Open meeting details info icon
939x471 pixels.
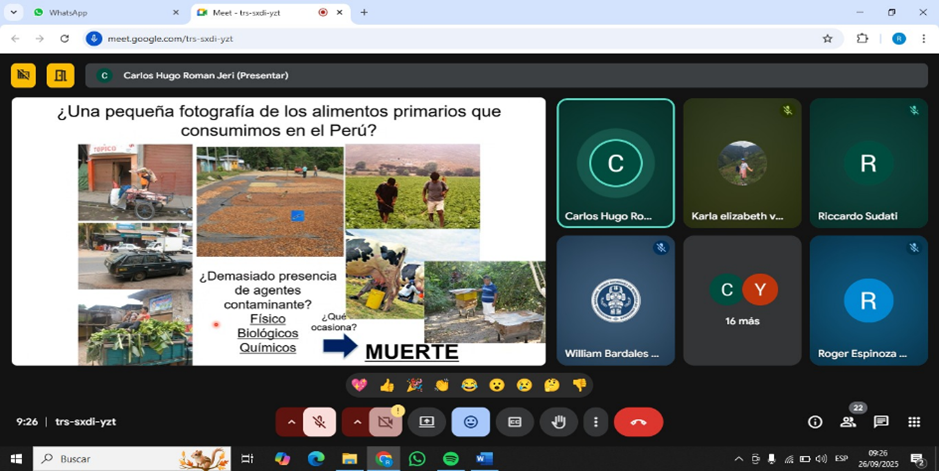[815, 422]
